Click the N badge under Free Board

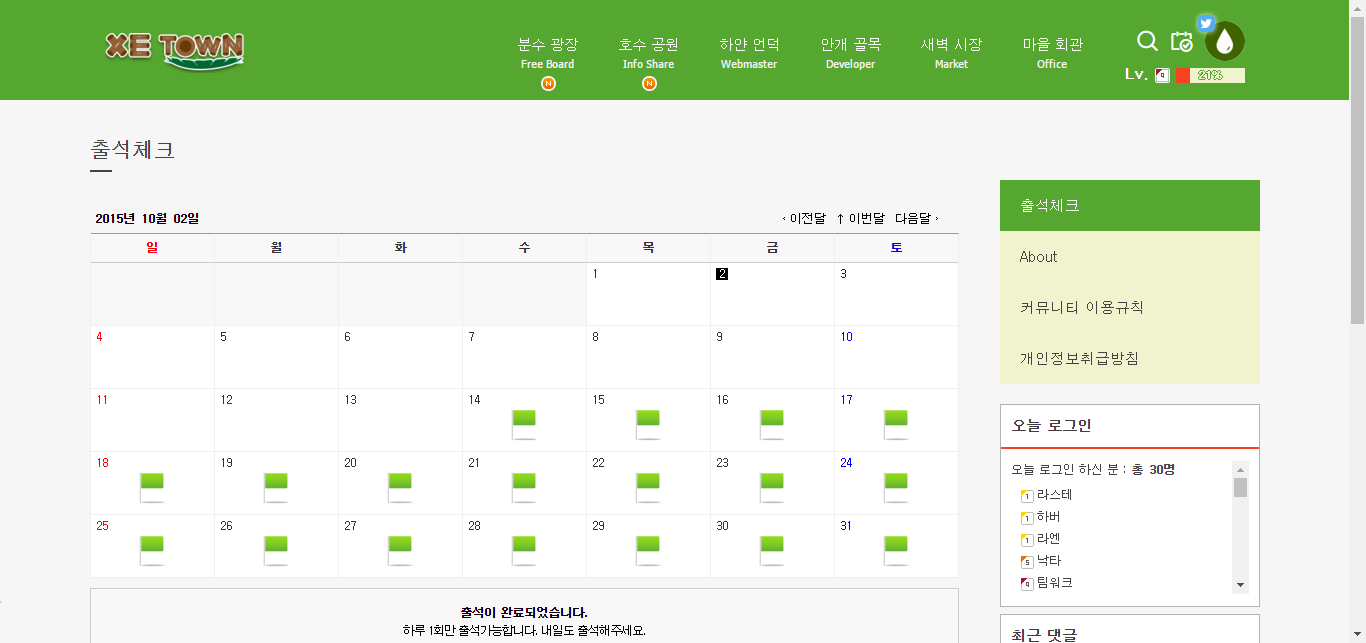(x=548, y=84)
